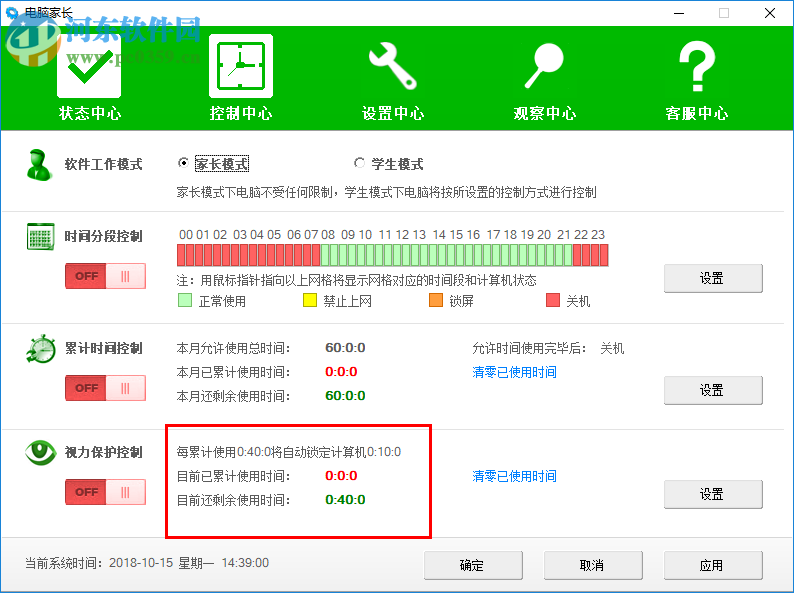Click the 家长模式下电脑不受任何限制 description text
Viewport: 794px width, 593px height.
point(386,192)
